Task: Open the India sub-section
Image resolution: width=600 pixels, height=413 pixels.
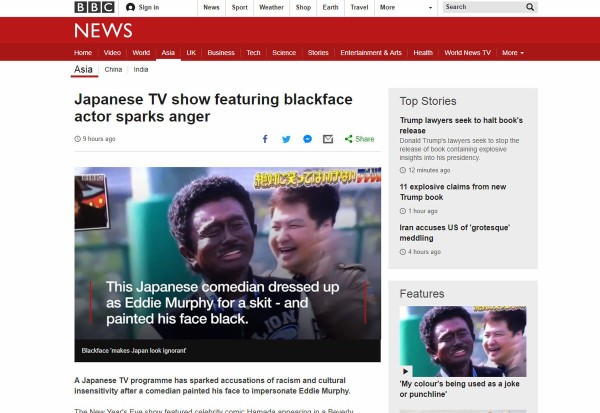Action: [141, 70]
